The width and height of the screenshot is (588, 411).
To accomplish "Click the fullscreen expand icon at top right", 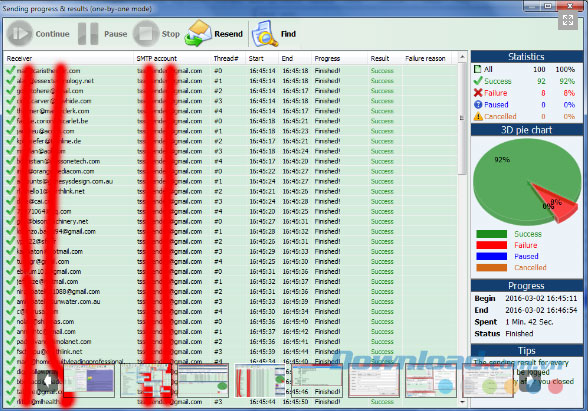I will coord(568,20).
